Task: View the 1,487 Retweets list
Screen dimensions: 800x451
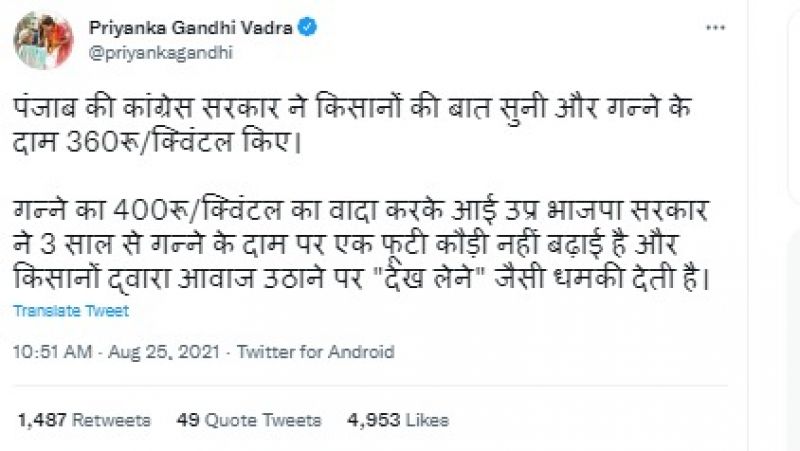Action: point(83,419)
